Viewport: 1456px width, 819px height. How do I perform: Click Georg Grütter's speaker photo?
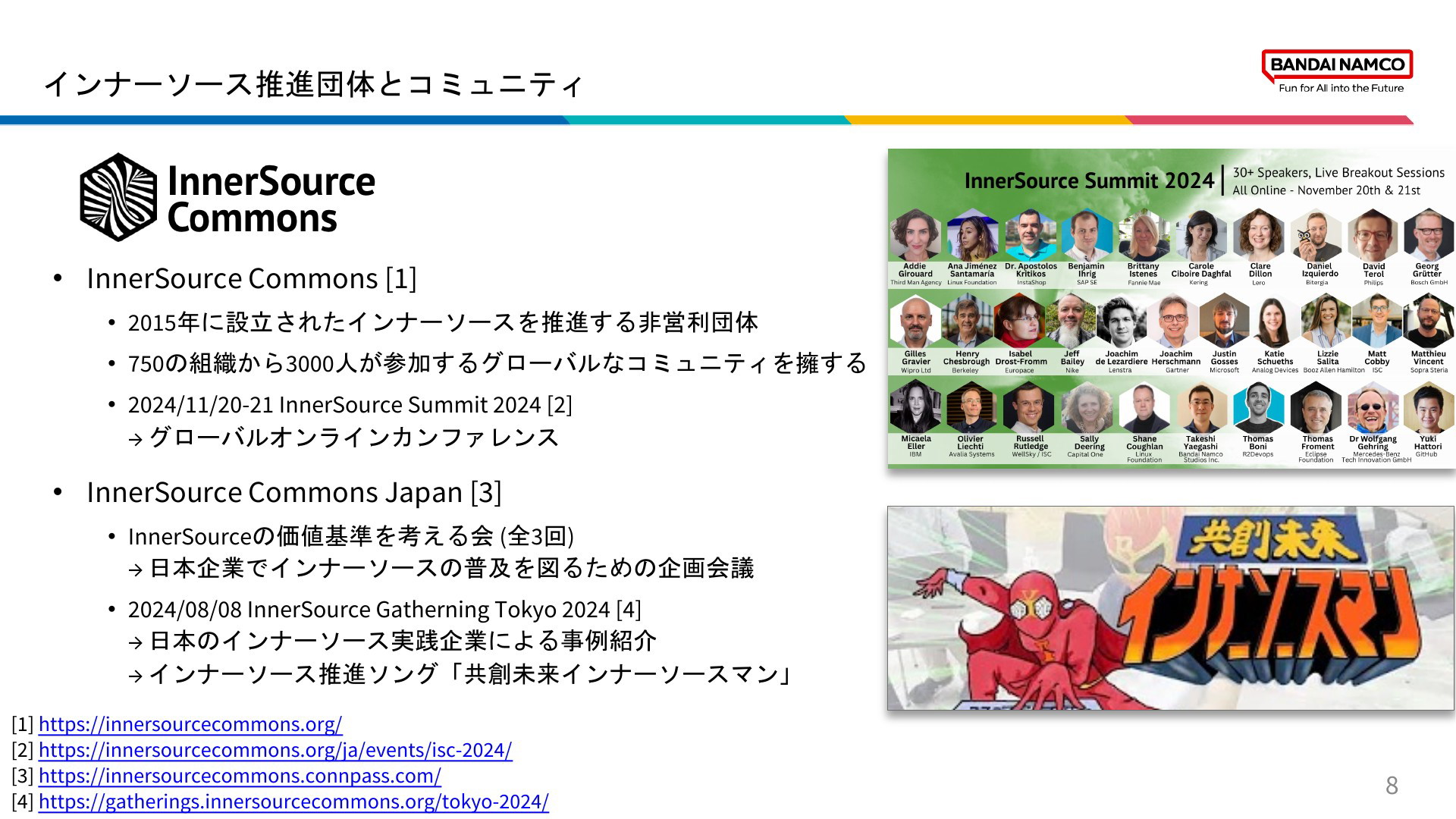(1428, 237)
